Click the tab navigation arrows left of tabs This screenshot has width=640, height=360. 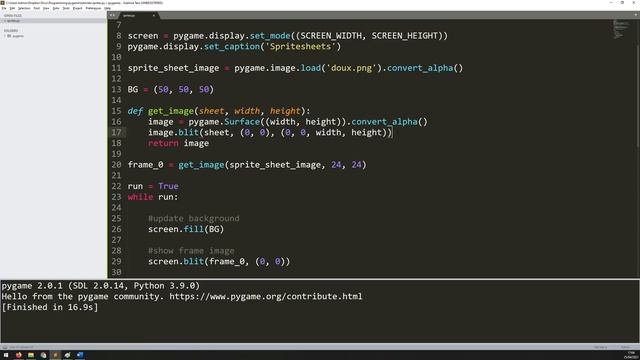click(x=112, y=15)
